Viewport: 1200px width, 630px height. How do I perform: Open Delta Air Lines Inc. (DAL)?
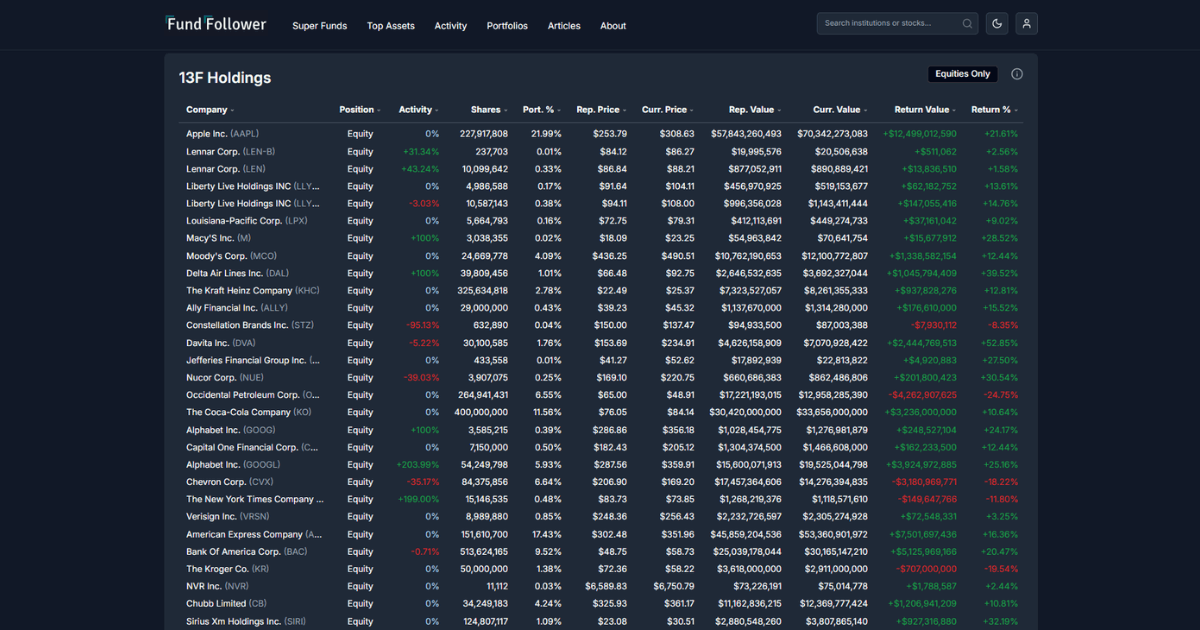point(238,273)
